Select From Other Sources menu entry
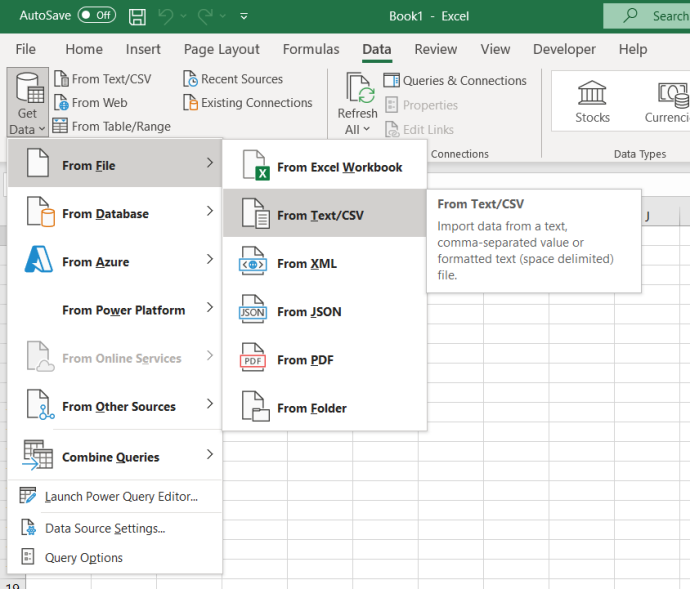 click(x=114, y=406)
